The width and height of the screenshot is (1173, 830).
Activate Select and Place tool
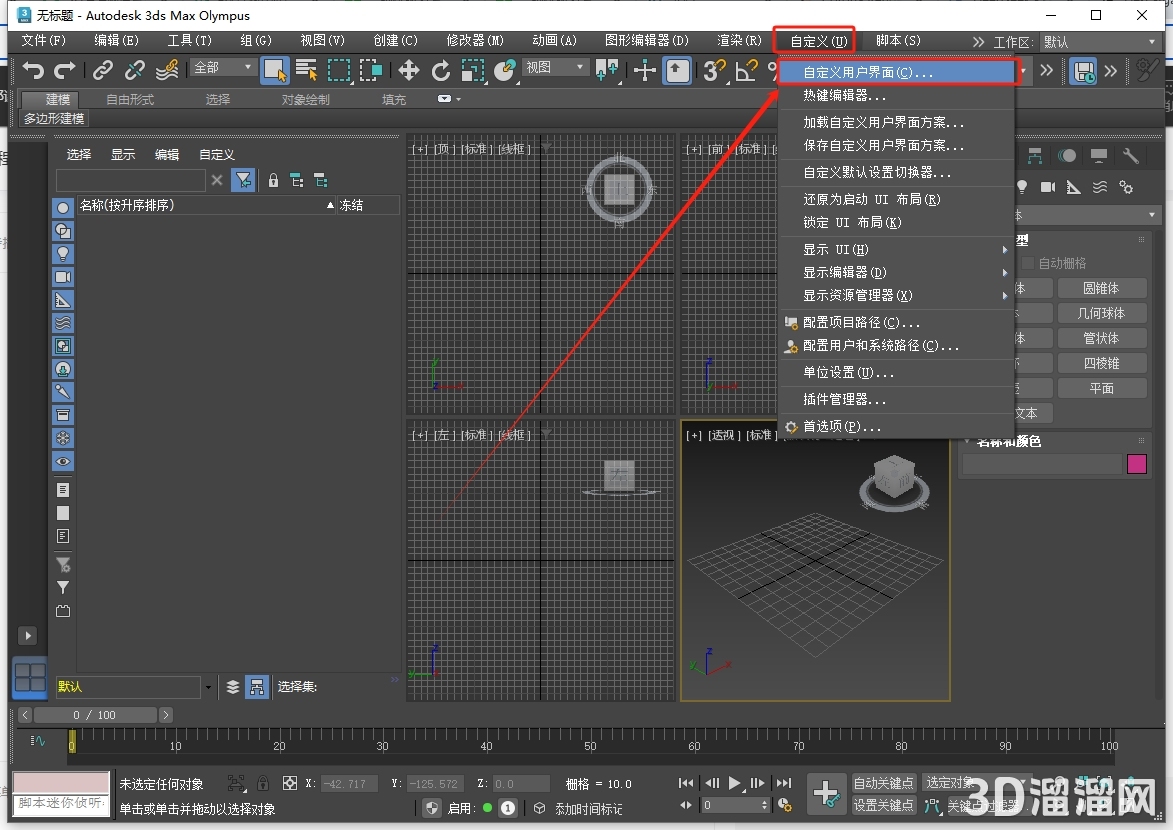tap(505, 70)
